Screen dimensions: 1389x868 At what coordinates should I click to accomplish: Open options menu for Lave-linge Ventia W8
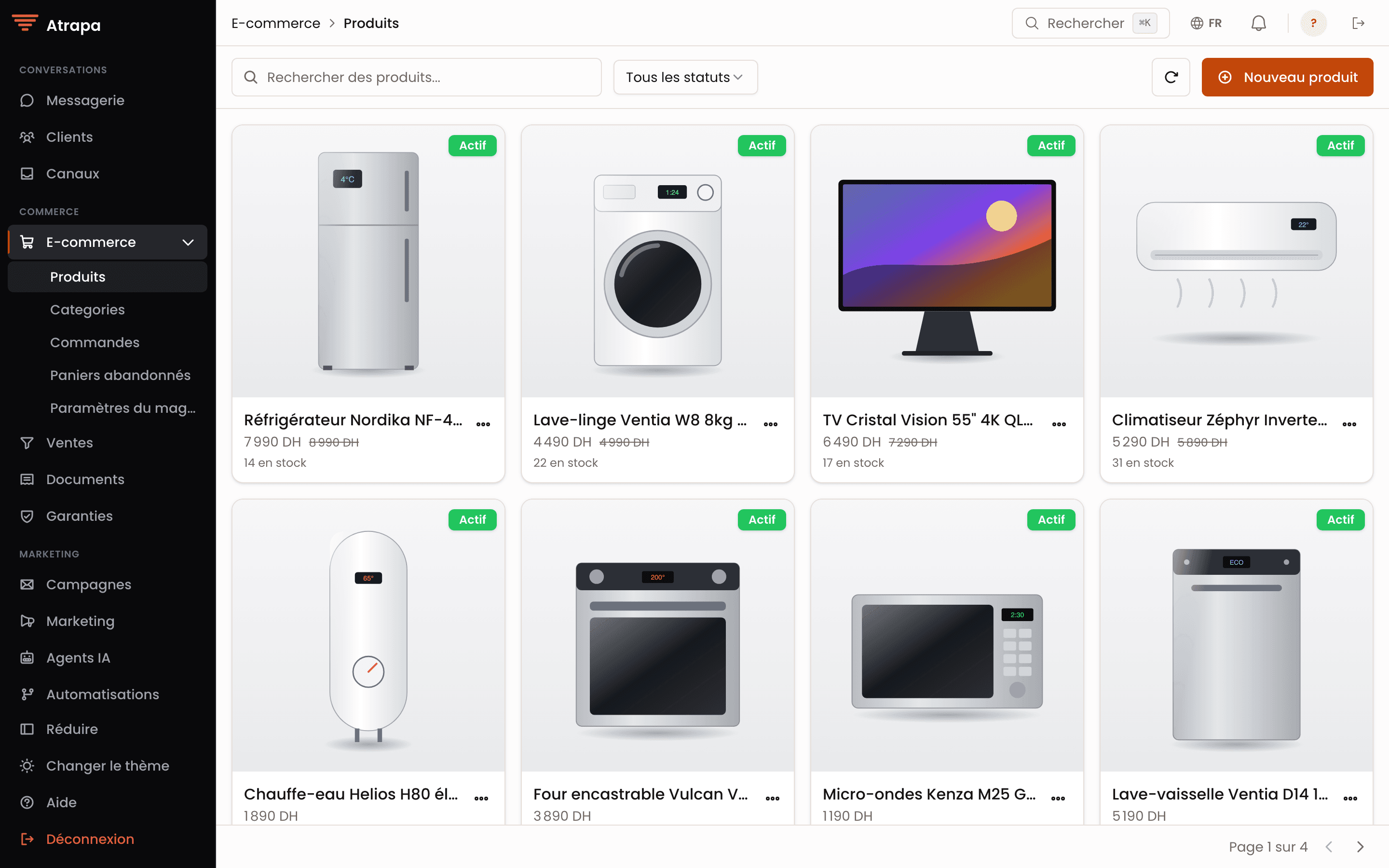(770, 424)
